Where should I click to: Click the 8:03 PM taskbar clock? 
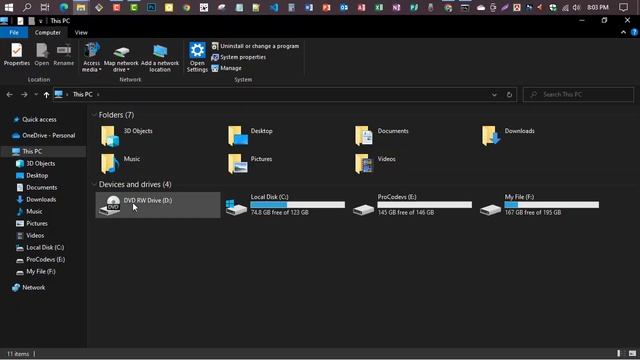(x=598, y=7)
